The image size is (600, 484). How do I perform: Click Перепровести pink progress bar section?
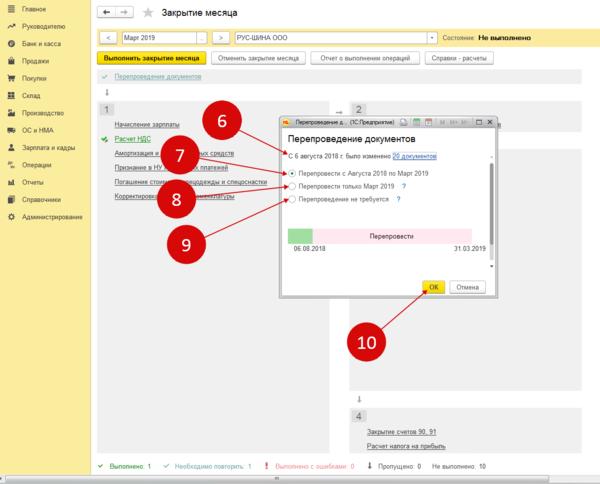pyautogui.click(x=392, y=236)
